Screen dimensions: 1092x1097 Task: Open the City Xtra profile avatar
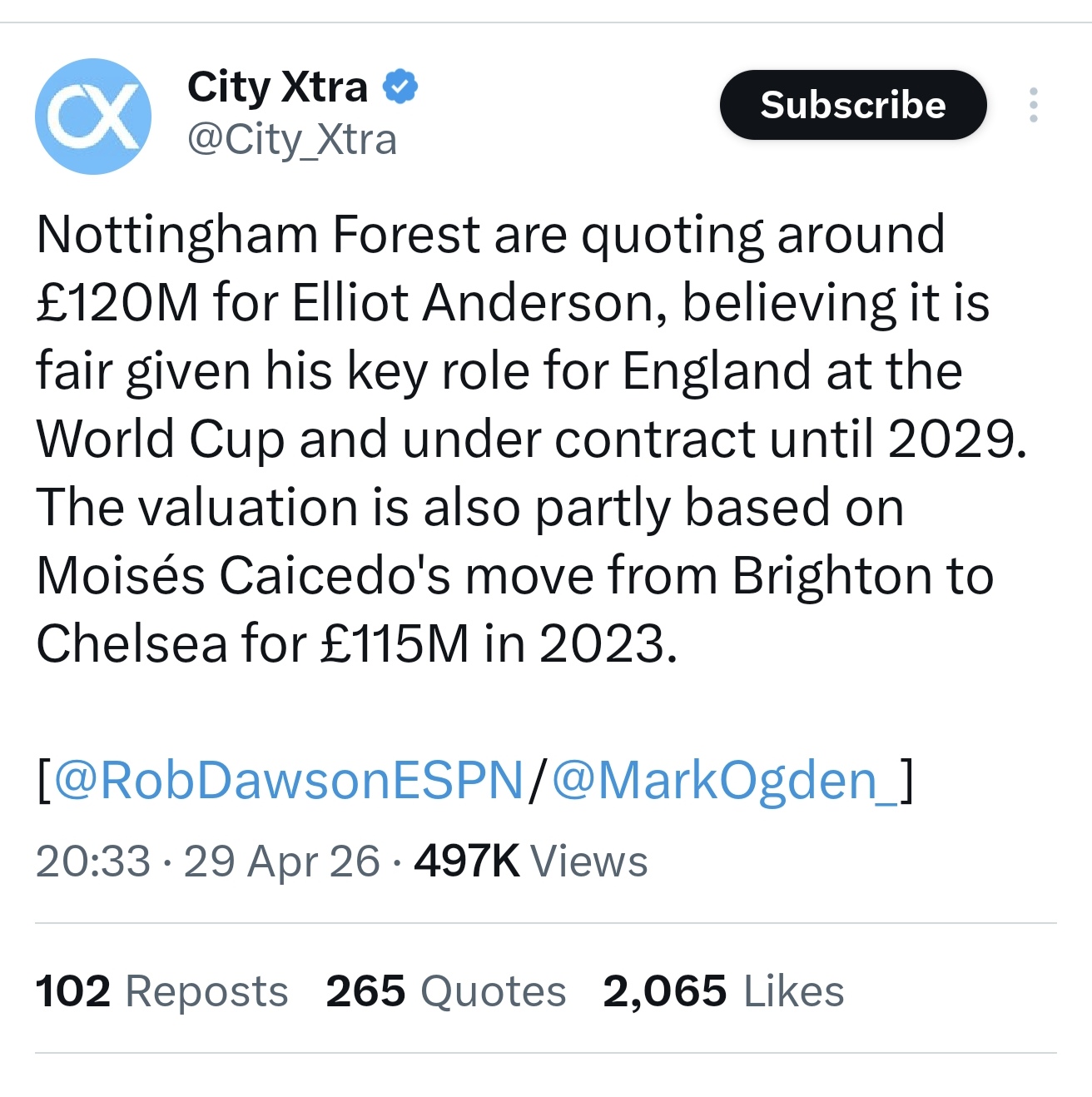[x=93, y=117]
